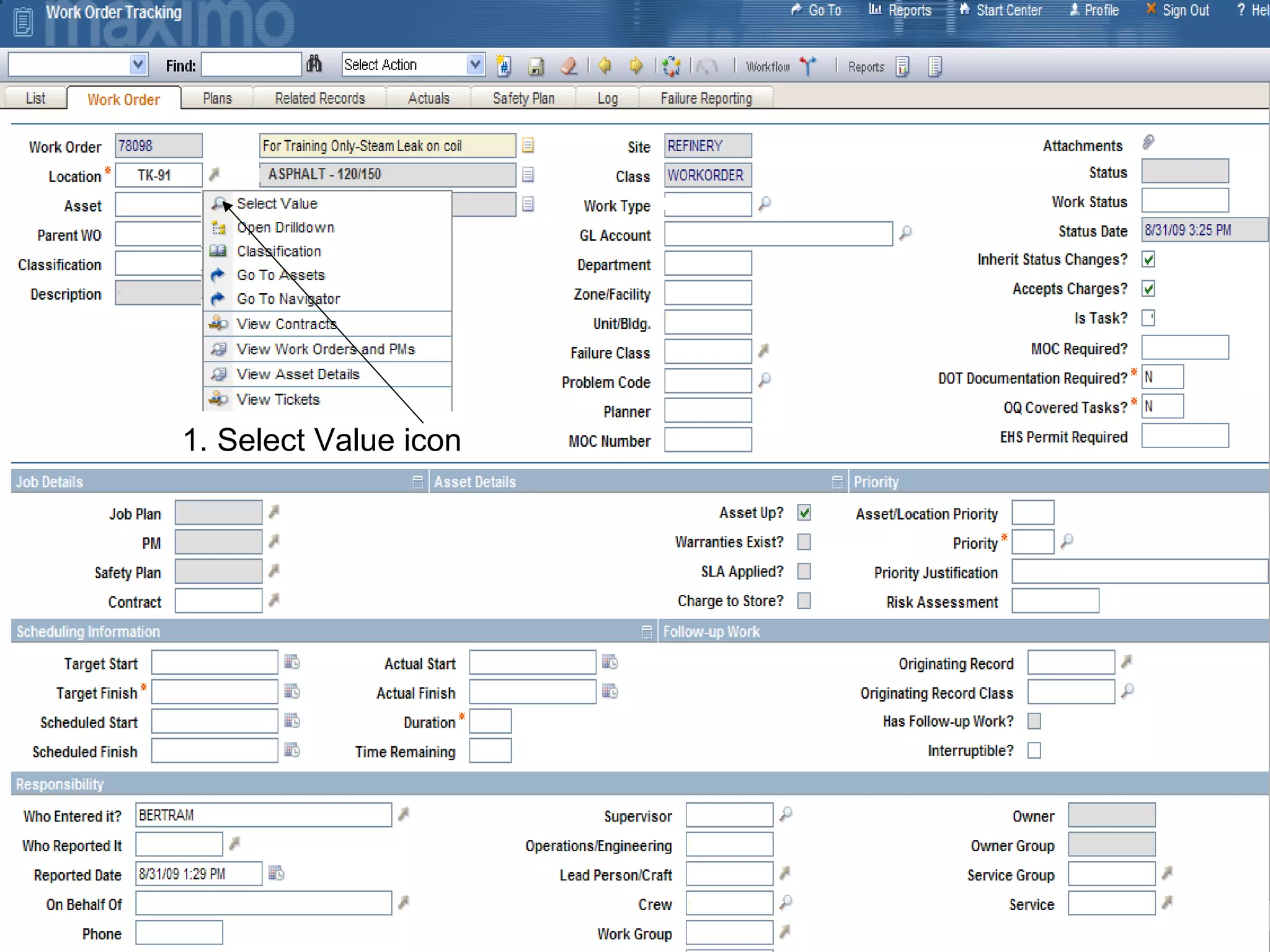Image resolution: width=1270 pixels, height=952 pixels.
Task: Open Target Start calendar icon
Action: (292, 662)
